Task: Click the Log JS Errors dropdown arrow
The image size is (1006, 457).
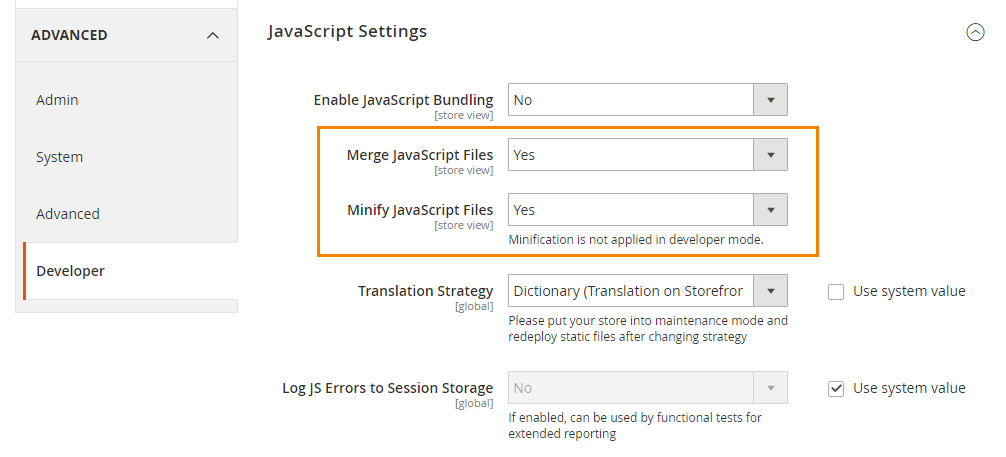Action: [770, 388]
